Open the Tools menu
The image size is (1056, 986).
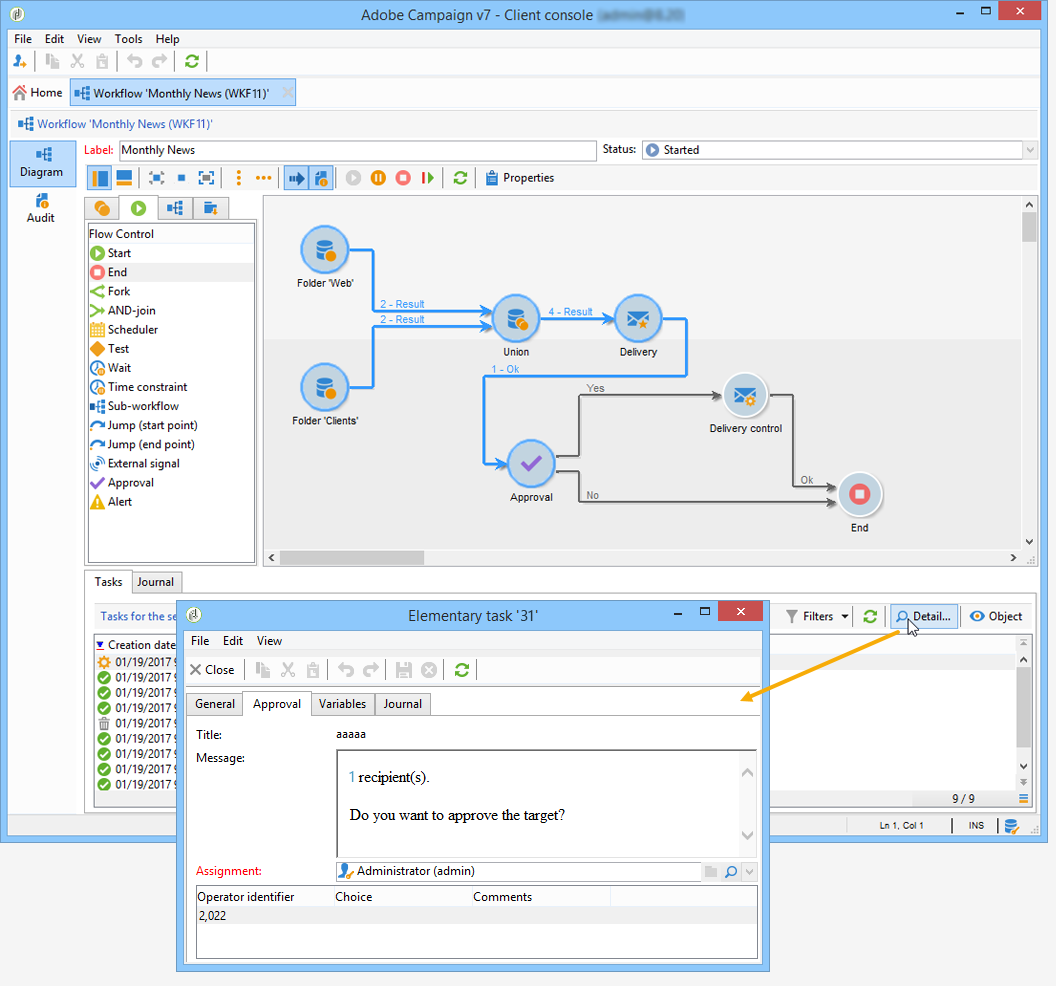(128, 38)
